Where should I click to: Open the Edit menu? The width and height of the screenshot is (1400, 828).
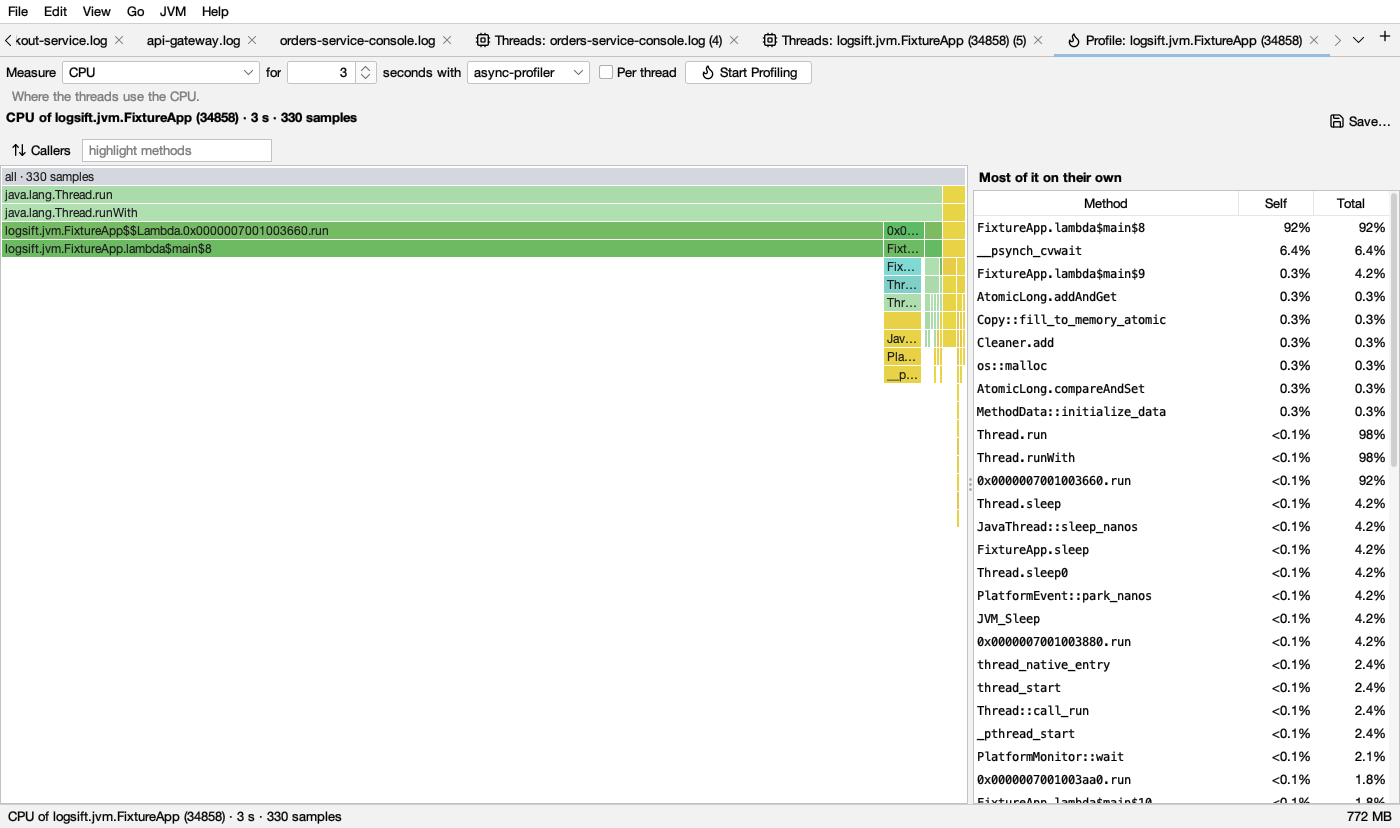56,12
